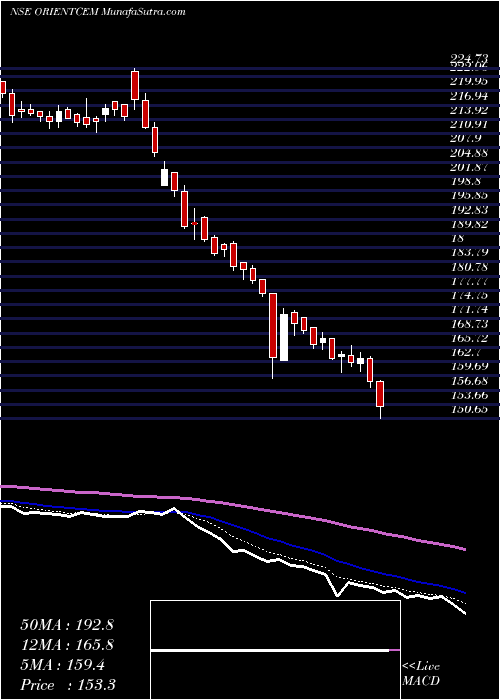Click the MACD indicator box
Screen dimensions: 500x700
(x=275, y=650)
